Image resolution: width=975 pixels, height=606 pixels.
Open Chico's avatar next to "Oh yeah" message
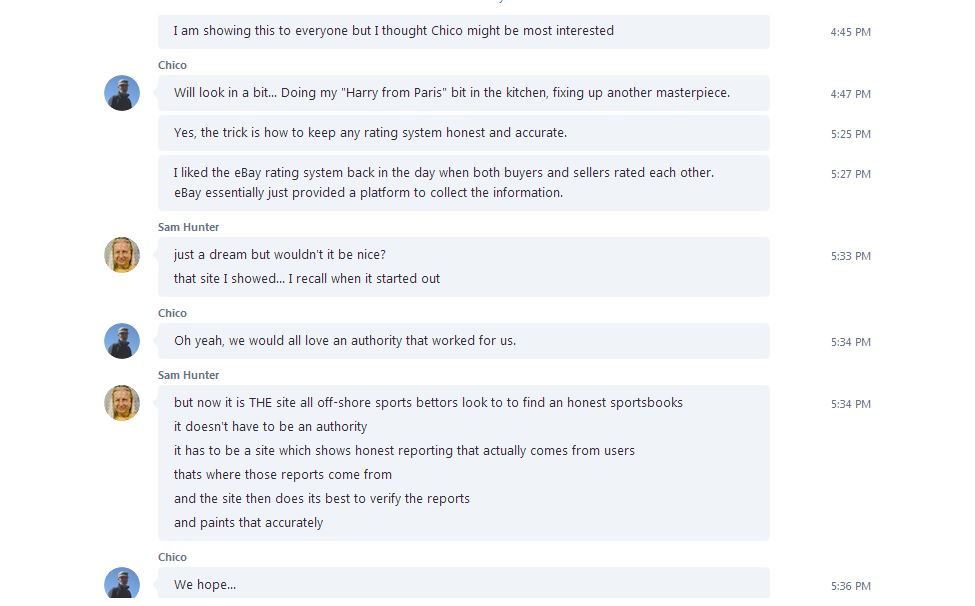[x=122, y=341]
